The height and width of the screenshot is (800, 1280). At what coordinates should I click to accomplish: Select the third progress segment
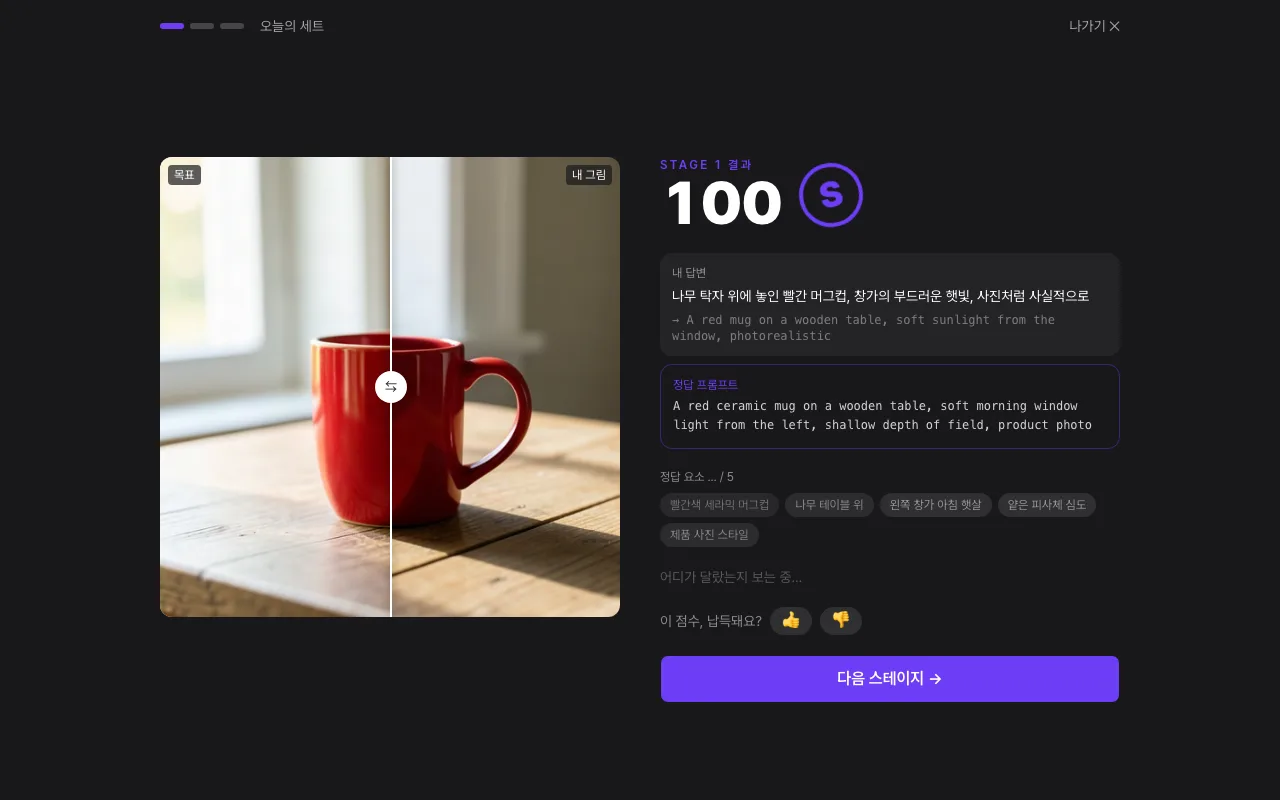pos(232,26)
